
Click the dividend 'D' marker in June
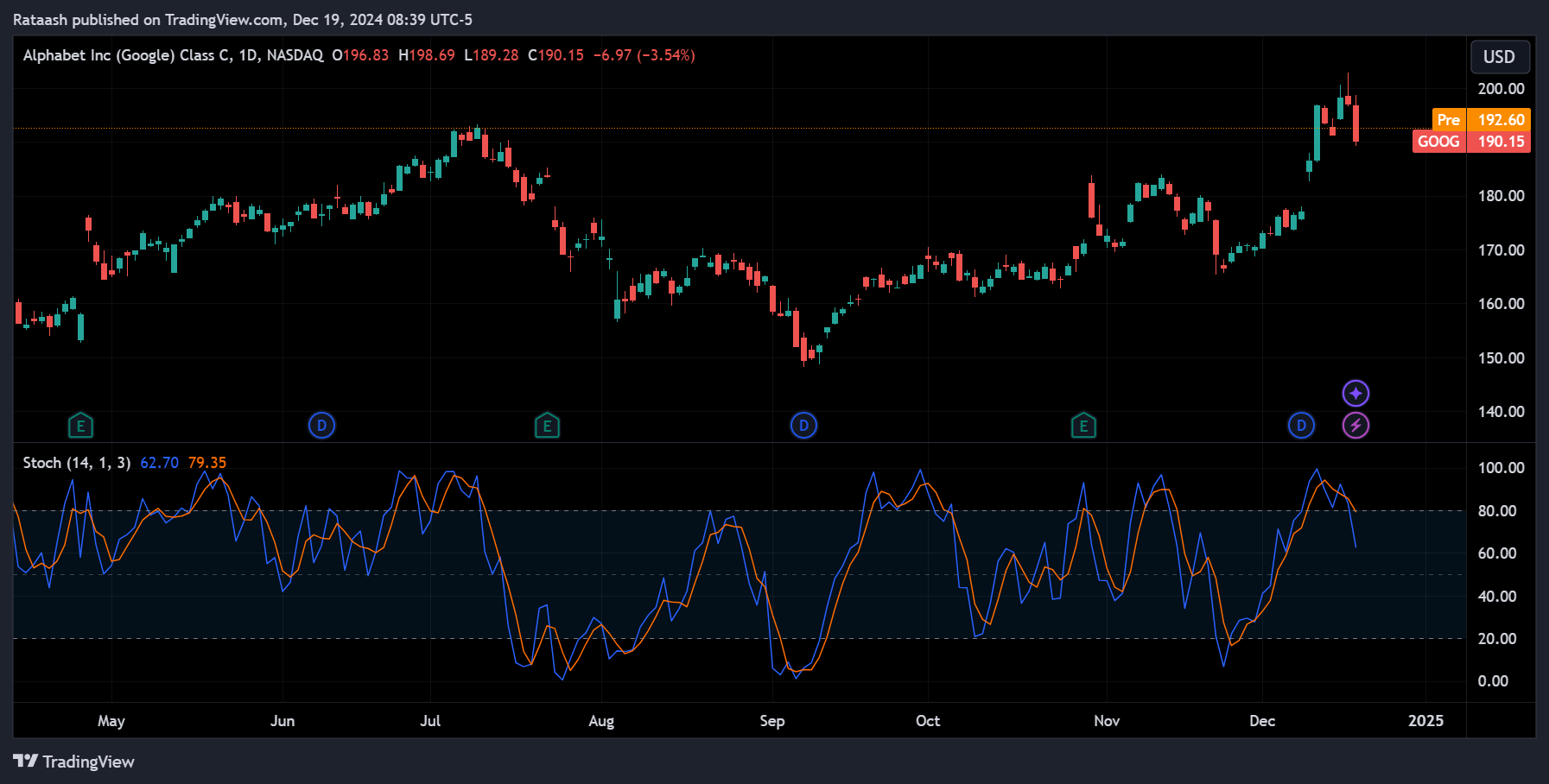[321, 426]
